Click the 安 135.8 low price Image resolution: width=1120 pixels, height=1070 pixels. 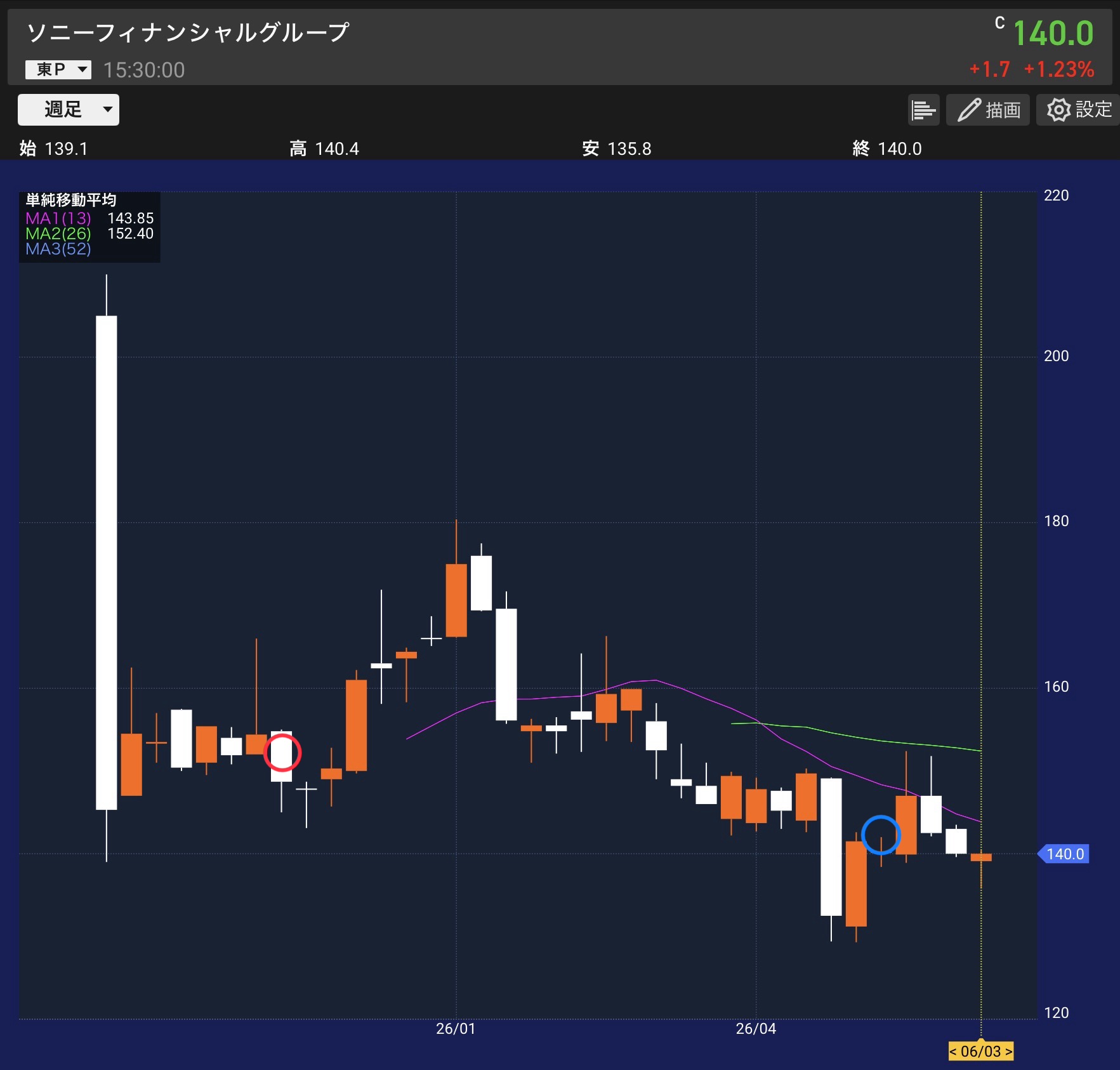pyautogui.click(x=617, y=149)
